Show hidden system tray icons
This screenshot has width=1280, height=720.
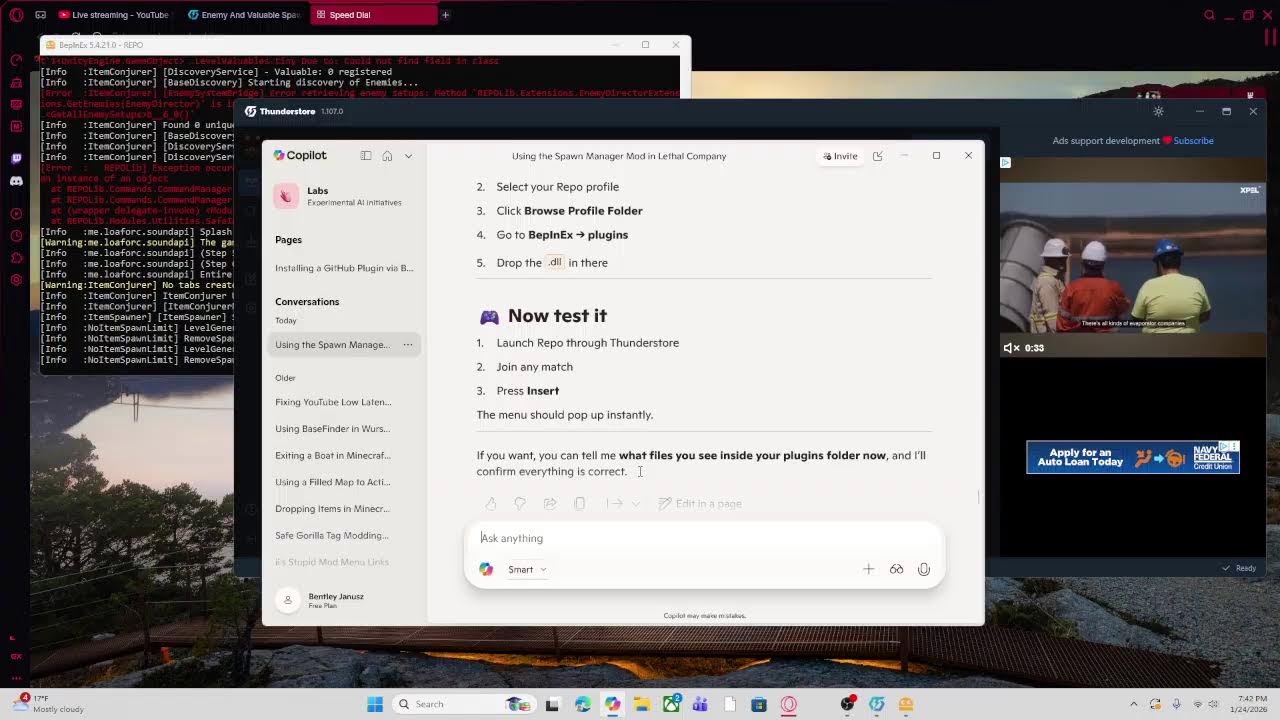1133,704
